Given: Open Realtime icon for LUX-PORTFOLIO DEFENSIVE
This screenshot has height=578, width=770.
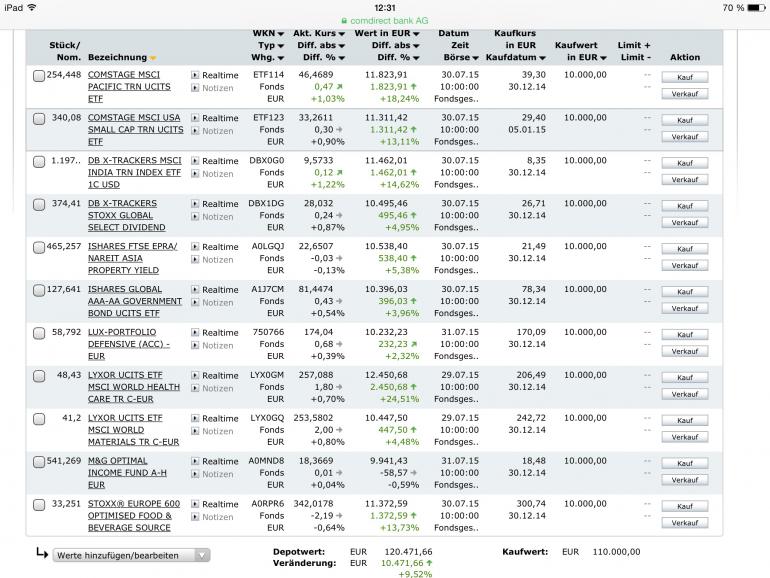Looking at the screenshot, I should (195, 332).
